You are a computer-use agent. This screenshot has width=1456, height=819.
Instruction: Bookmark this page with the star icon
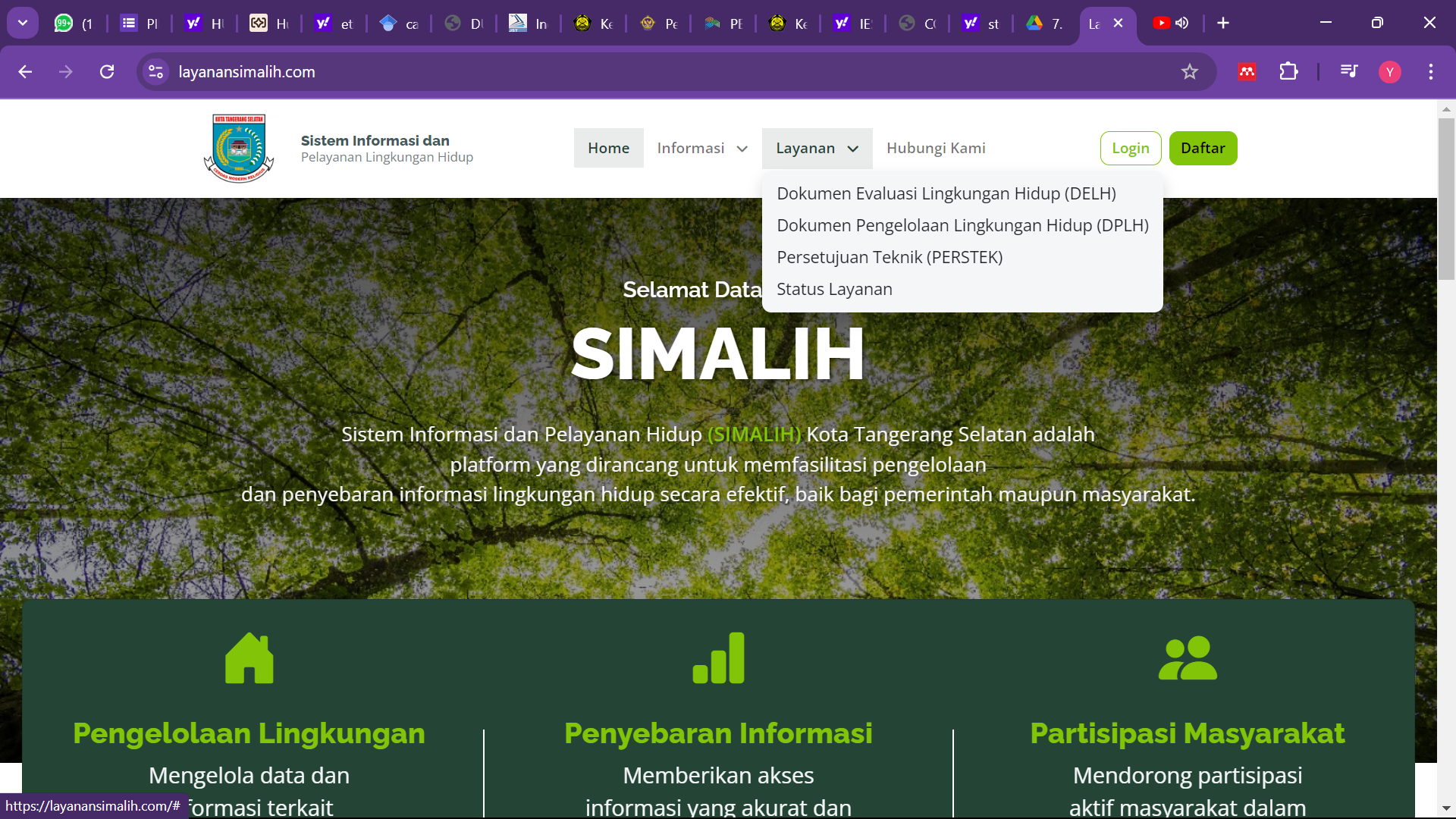tap(1189, 71)
